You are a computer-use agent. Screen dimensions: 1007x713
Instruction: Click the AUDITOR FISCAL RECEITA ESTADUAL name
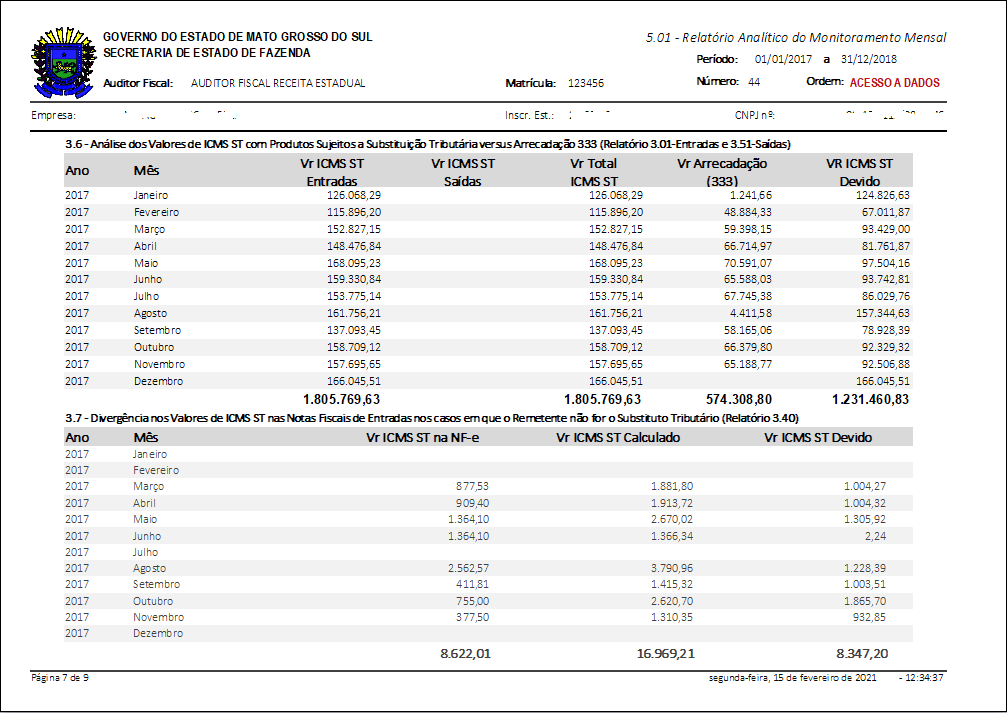277,84
